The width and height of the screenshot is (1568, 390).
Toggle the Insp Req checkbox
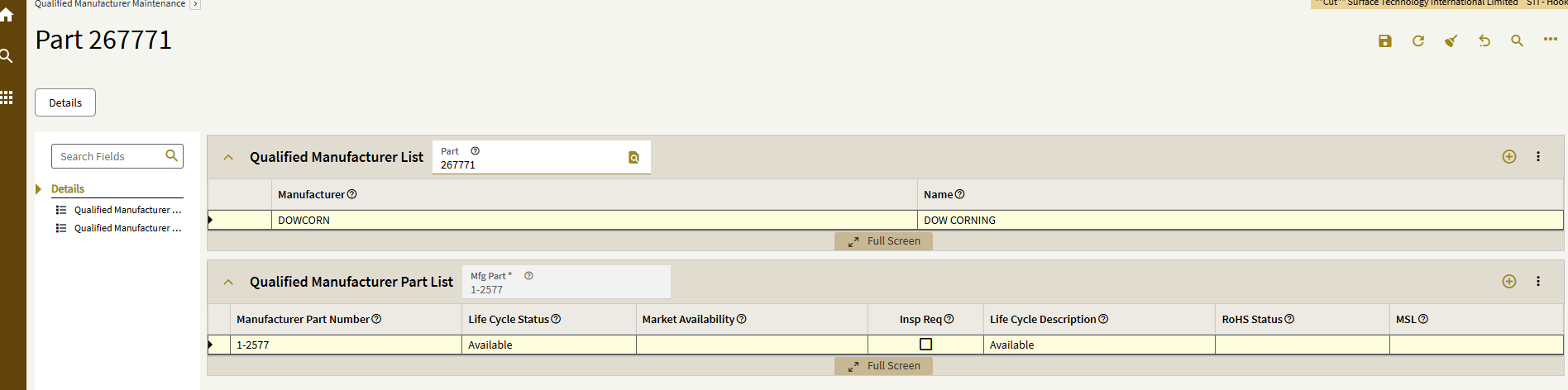(x=926, y=345)
